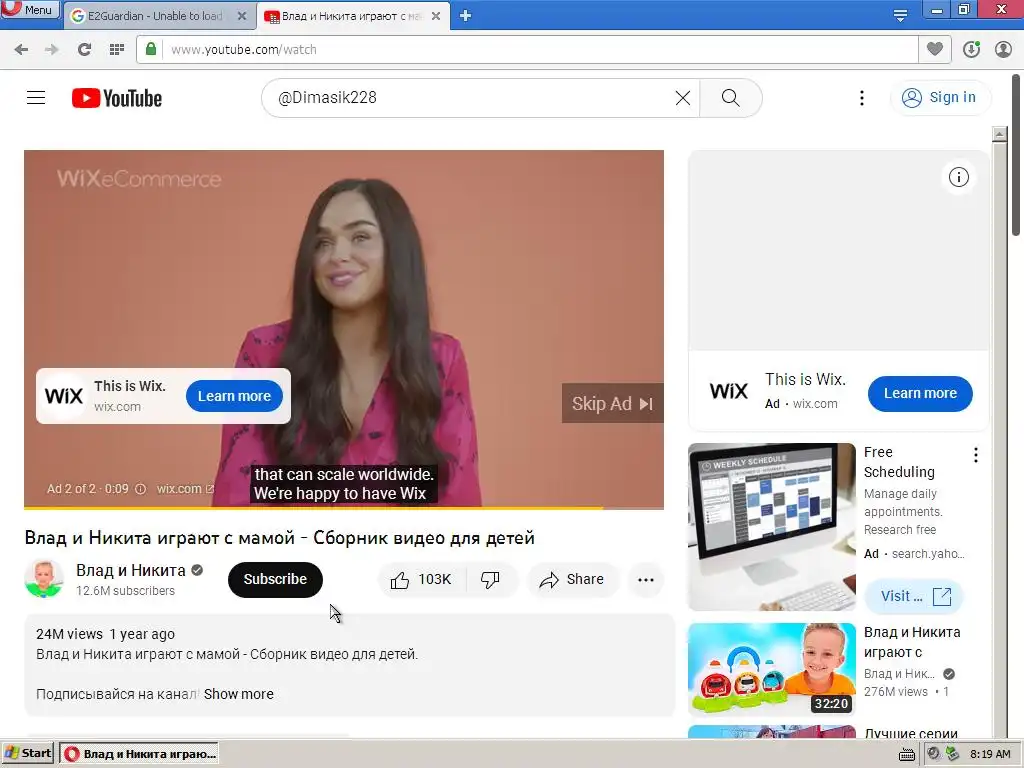Open the browser downloads icon
This screenshot has width=1024, height=768.
pos(971,50)
